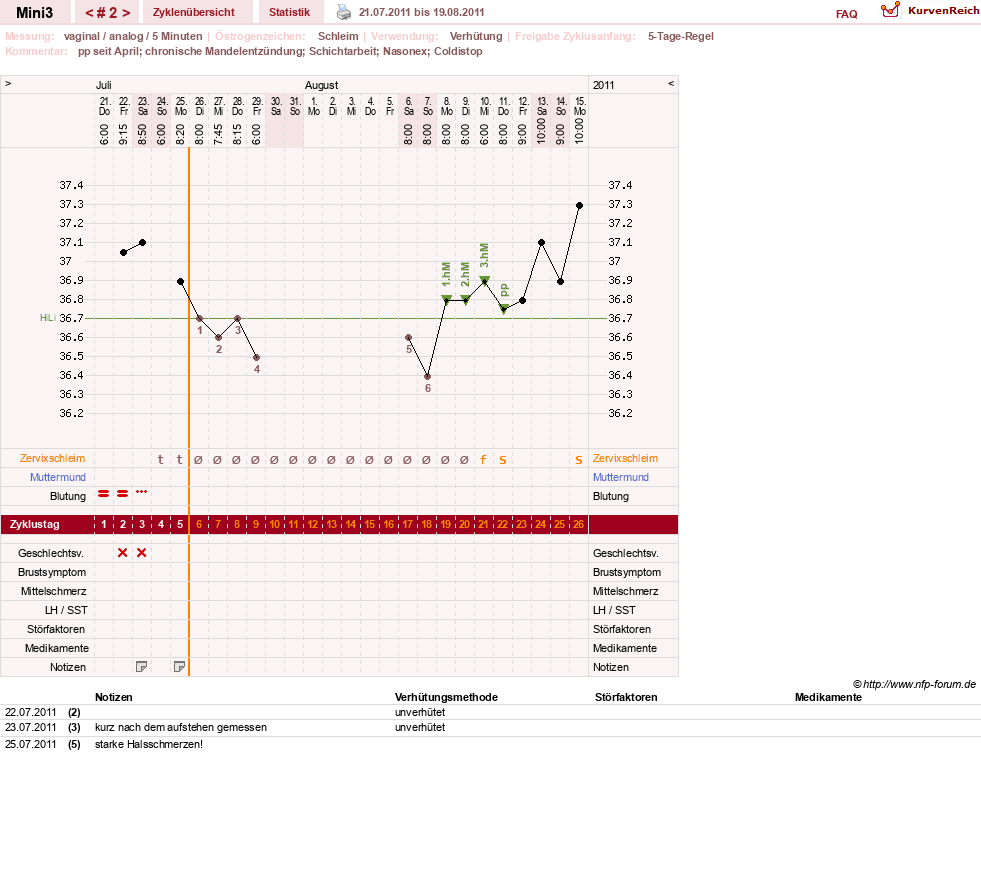The height and width of the screenshot is (896, 981).
Task: Click the mucus 'ø' symbol on day 6
Action: (198, 460)
